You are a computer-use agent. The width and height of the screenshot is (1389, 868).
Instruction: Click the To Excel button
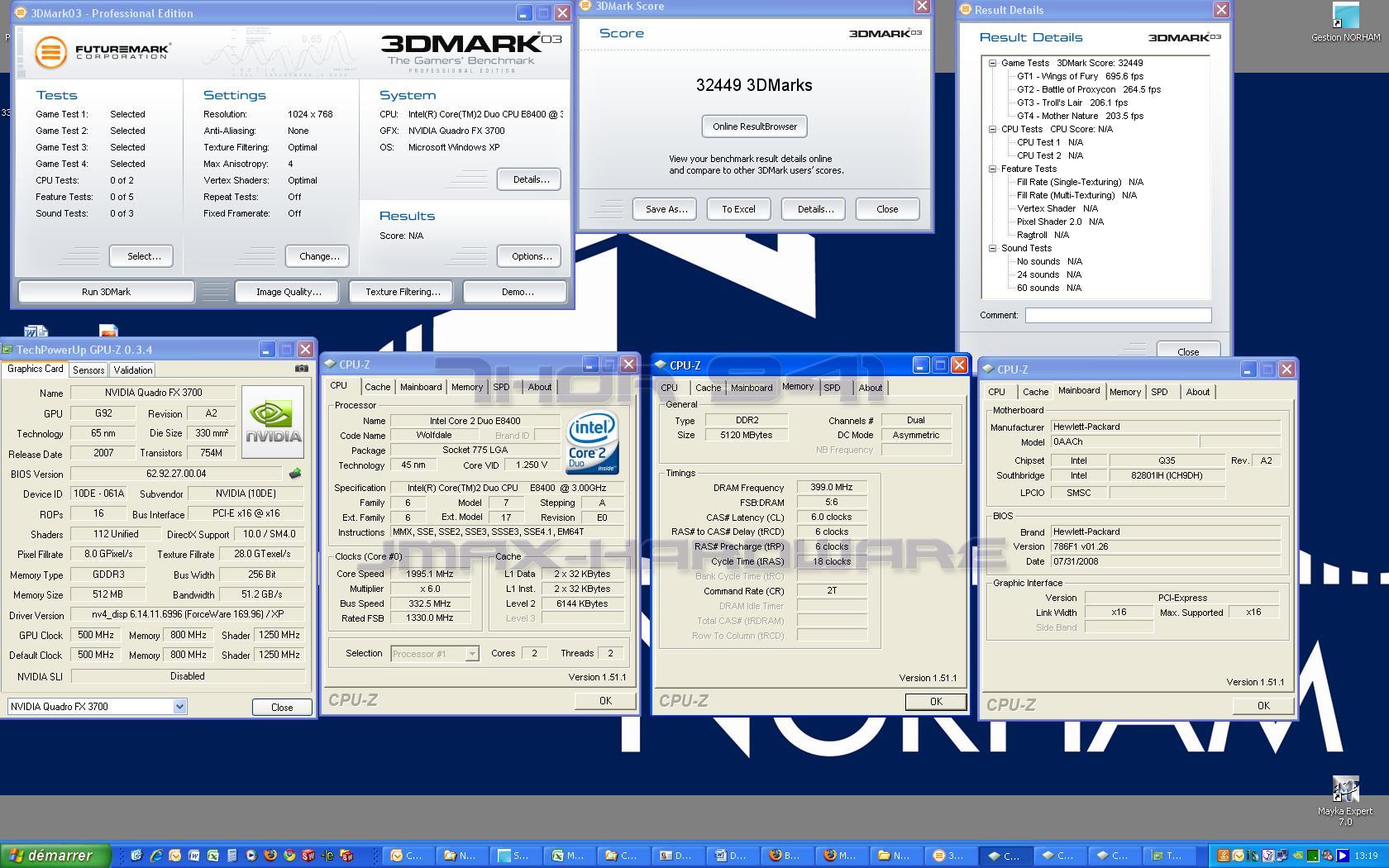click(738, 209)
